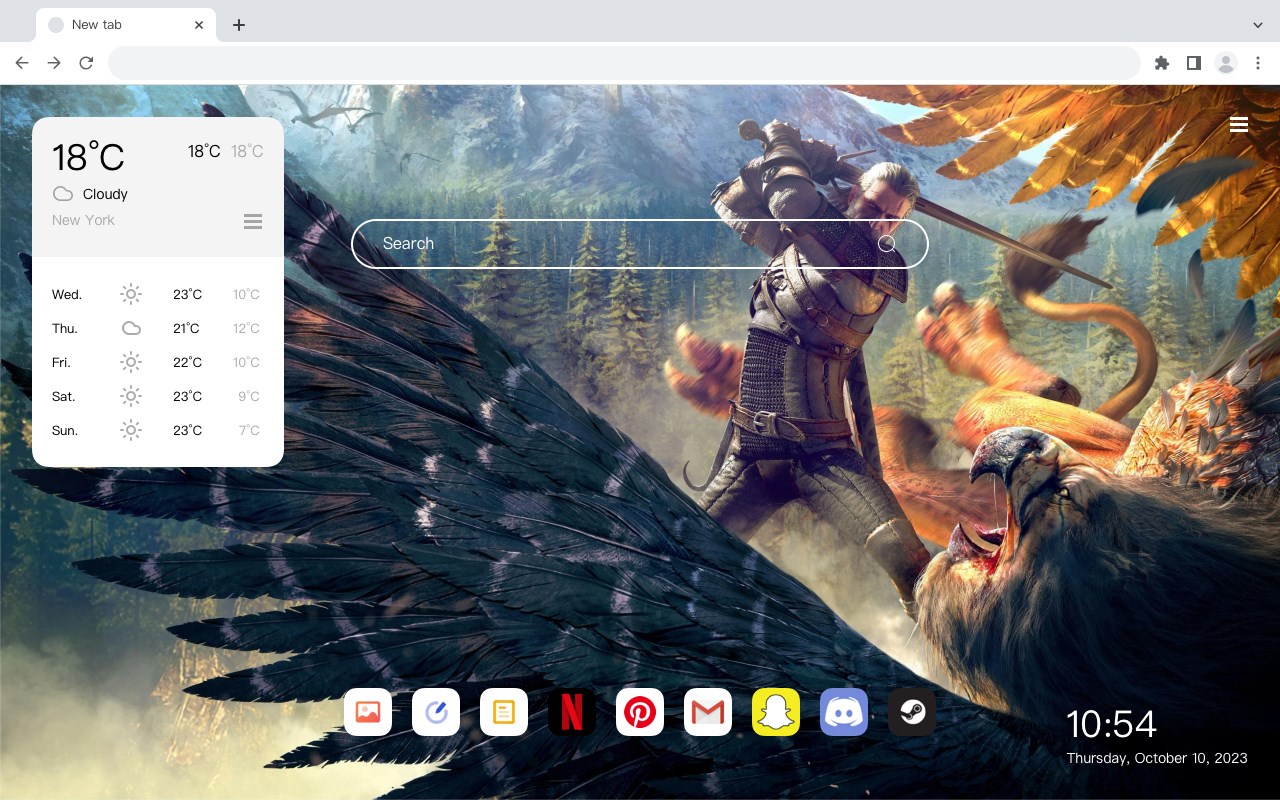Open Chrome three-dot menu
The width and height of the screenshot is (1280, 800).
coord(1258,63)
